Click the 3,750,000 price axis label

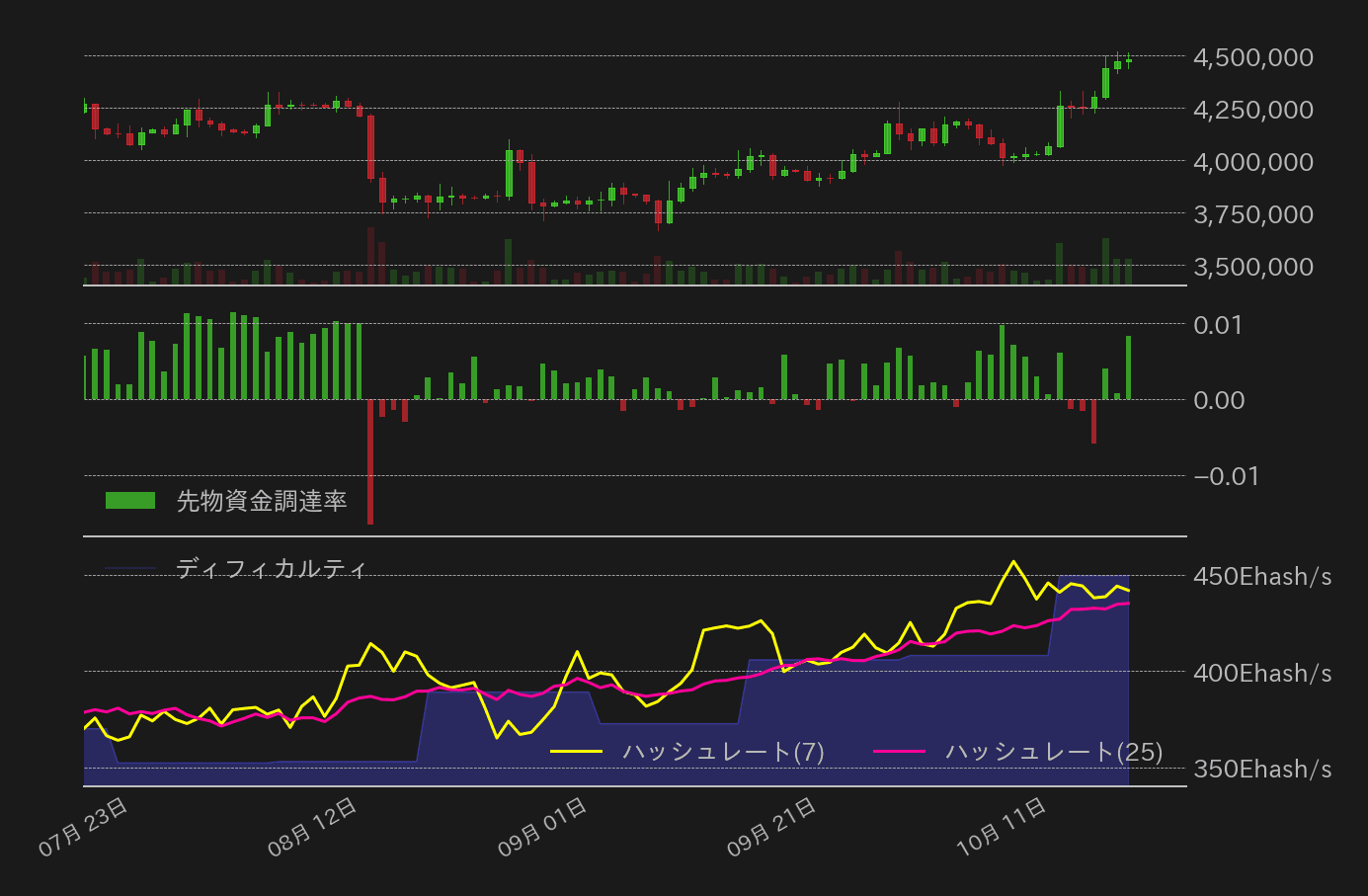click(x=1252, y=214)
